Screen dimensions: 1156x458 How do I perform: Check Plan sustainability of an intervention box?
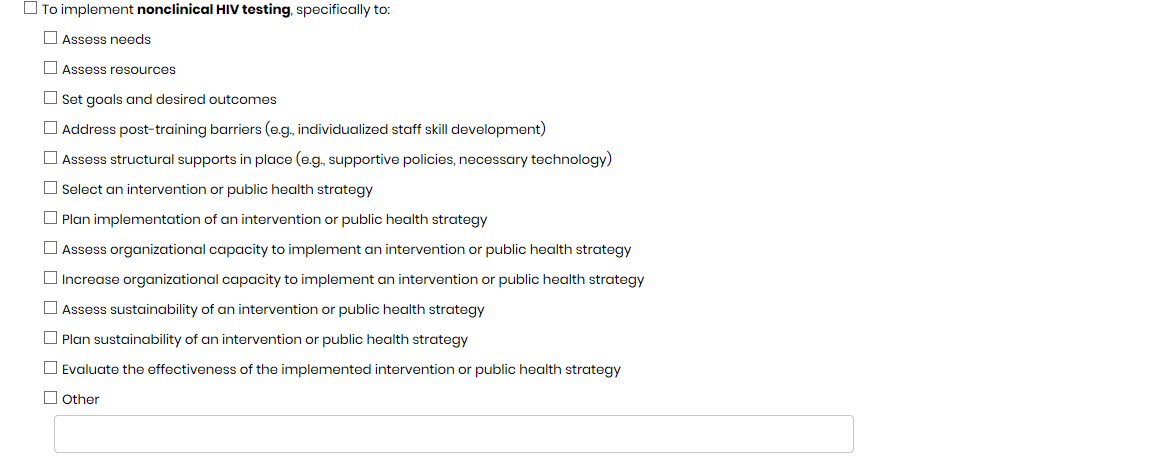[x=50, y=339]
